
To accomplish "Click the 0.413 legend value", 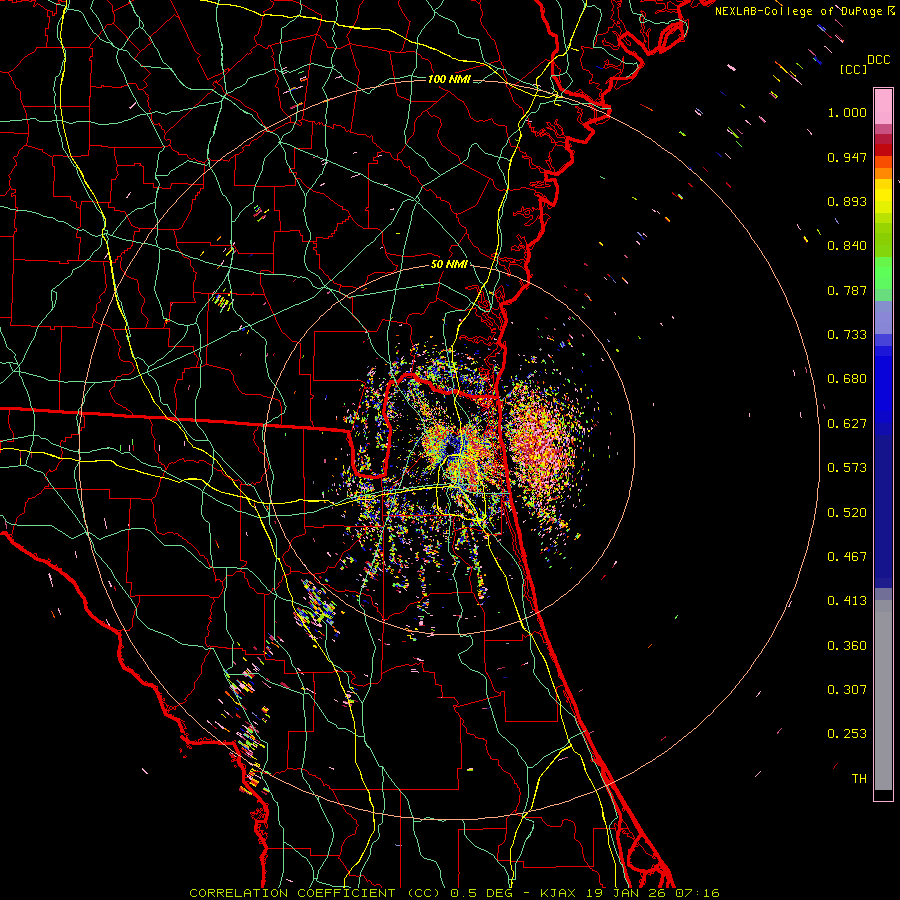I will point(847,601).
